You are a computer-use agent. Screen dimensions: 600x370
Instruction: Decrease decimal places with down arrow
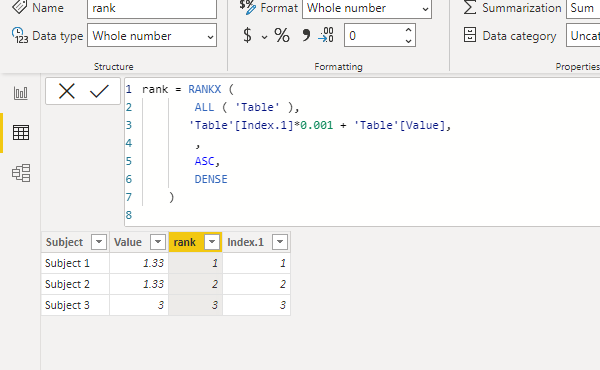click(x=408, y=41)
